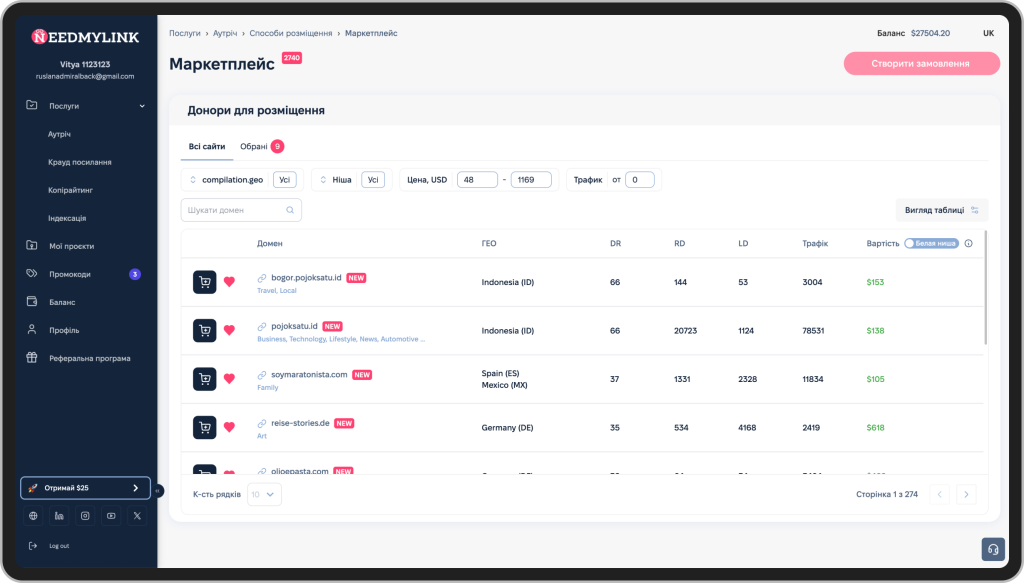The image size is (1024, 583).
Task: Switch to the Всі сайти tab
Action: [x=207, y=146]
